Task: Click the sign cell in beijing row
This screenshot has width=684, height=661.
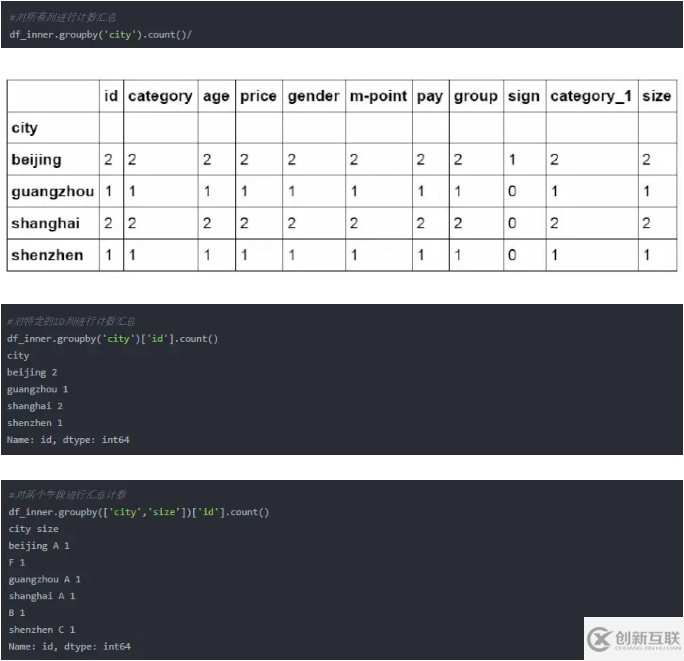Action: click(x=512, y=160)
